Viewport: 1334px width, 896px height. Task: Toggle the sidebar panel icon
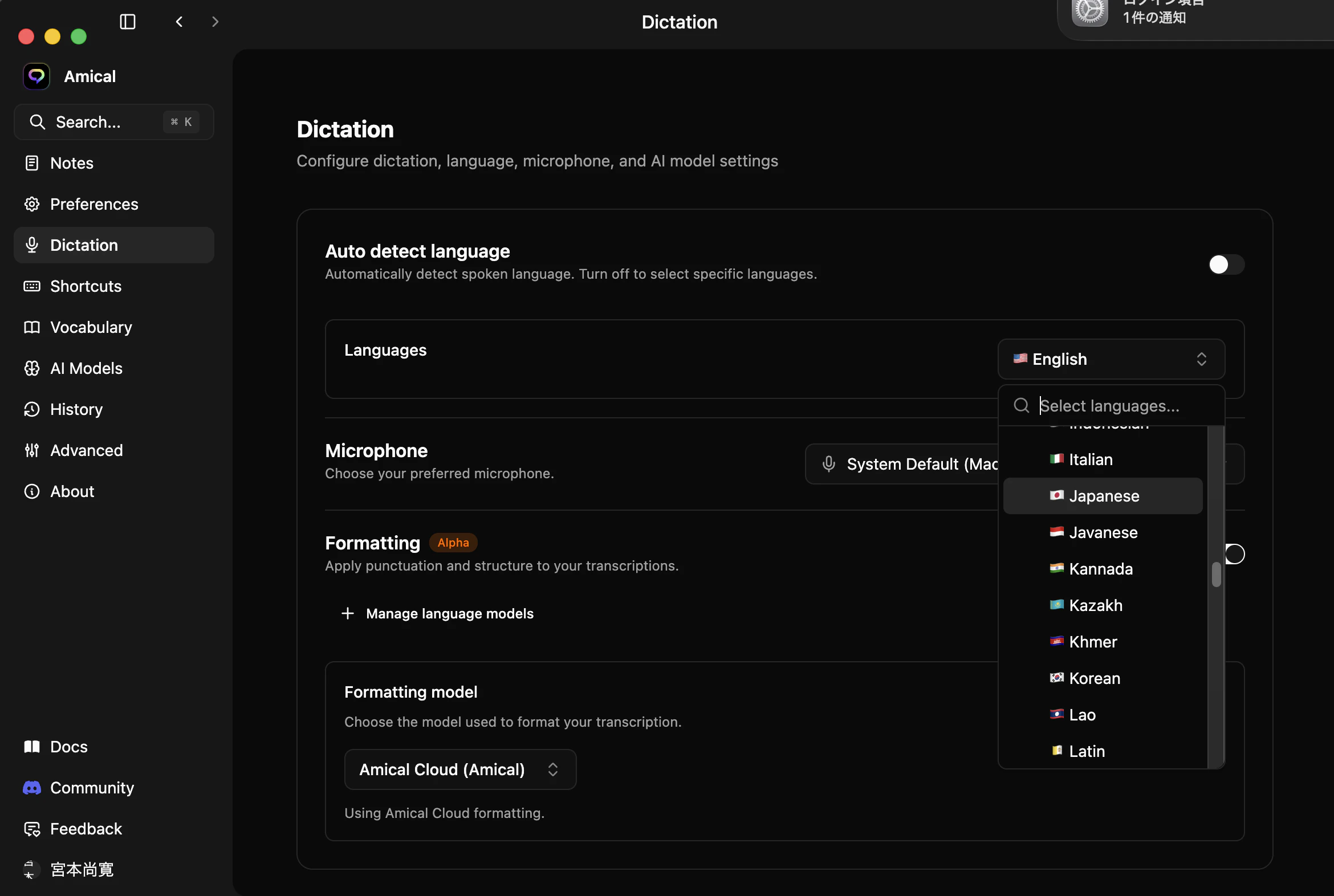pos(128,22)
